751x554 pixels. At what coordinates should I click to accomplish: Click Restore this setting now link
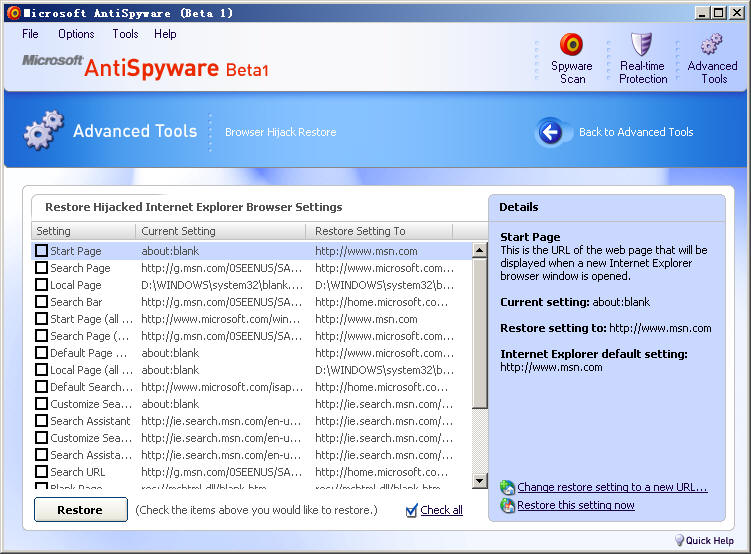click(576, 505)
